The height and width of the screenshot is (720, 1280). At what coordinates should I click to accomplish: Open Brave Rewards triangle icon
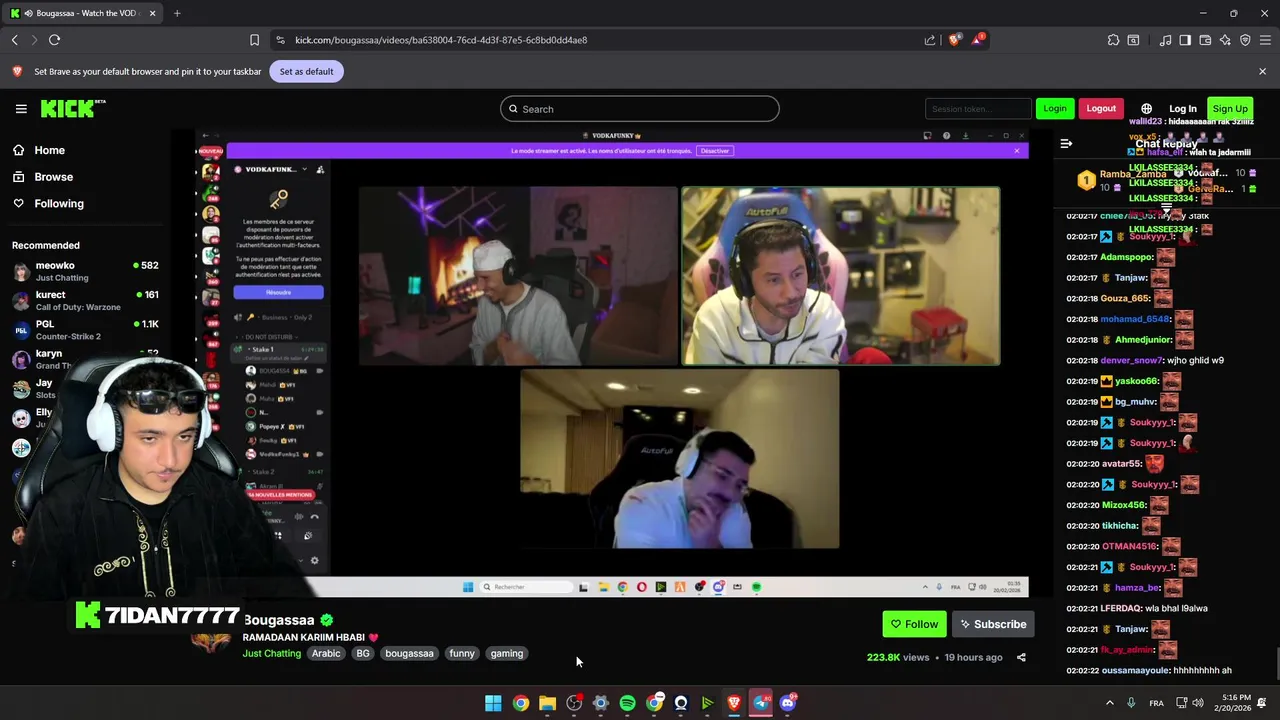(978, 40)
